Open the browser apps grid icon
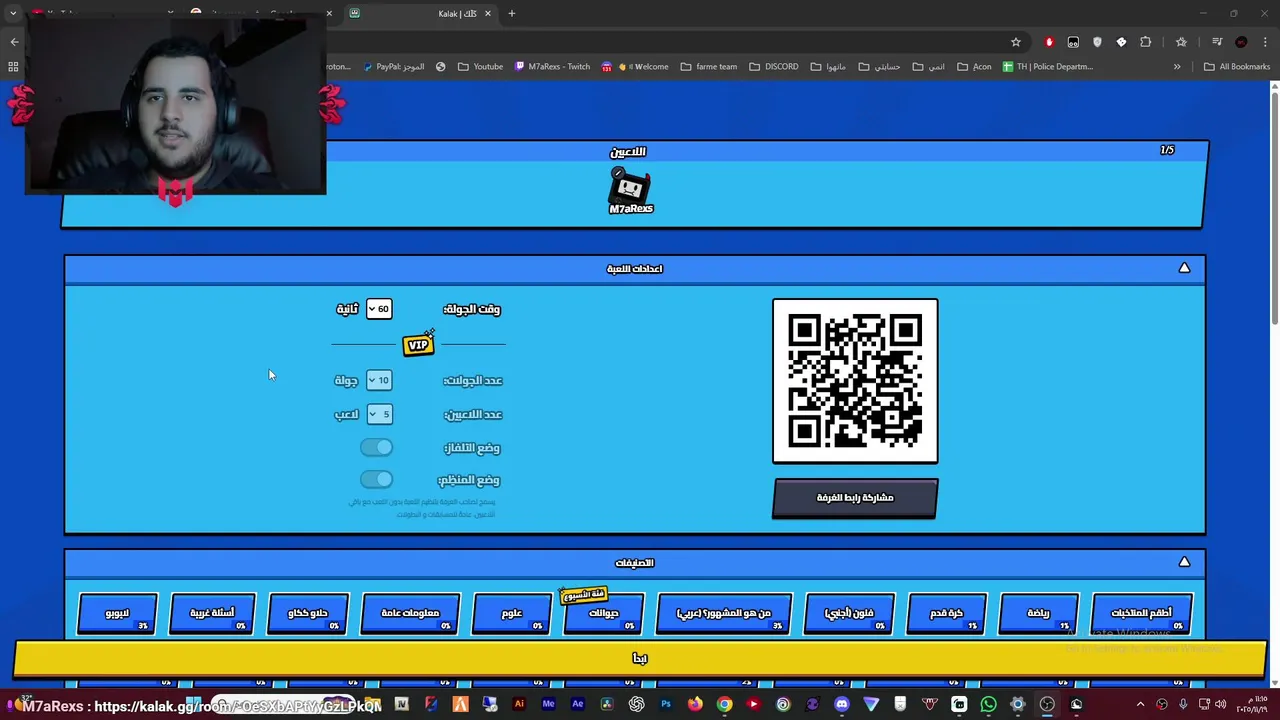This screenshot has width=1280, height=720. [13, 67]
